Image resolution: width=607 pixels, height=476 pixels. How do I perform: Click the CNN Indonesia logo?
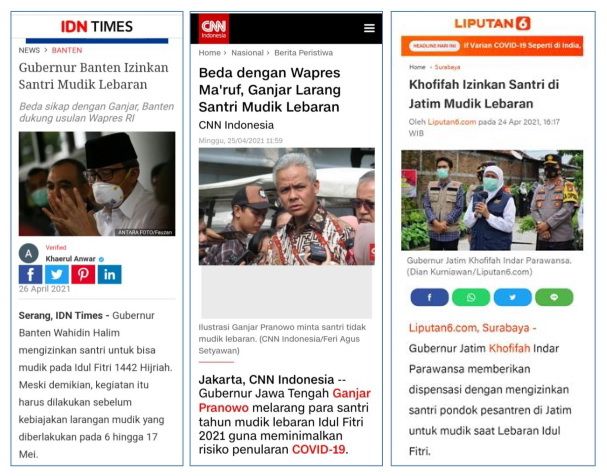point(214,29)
